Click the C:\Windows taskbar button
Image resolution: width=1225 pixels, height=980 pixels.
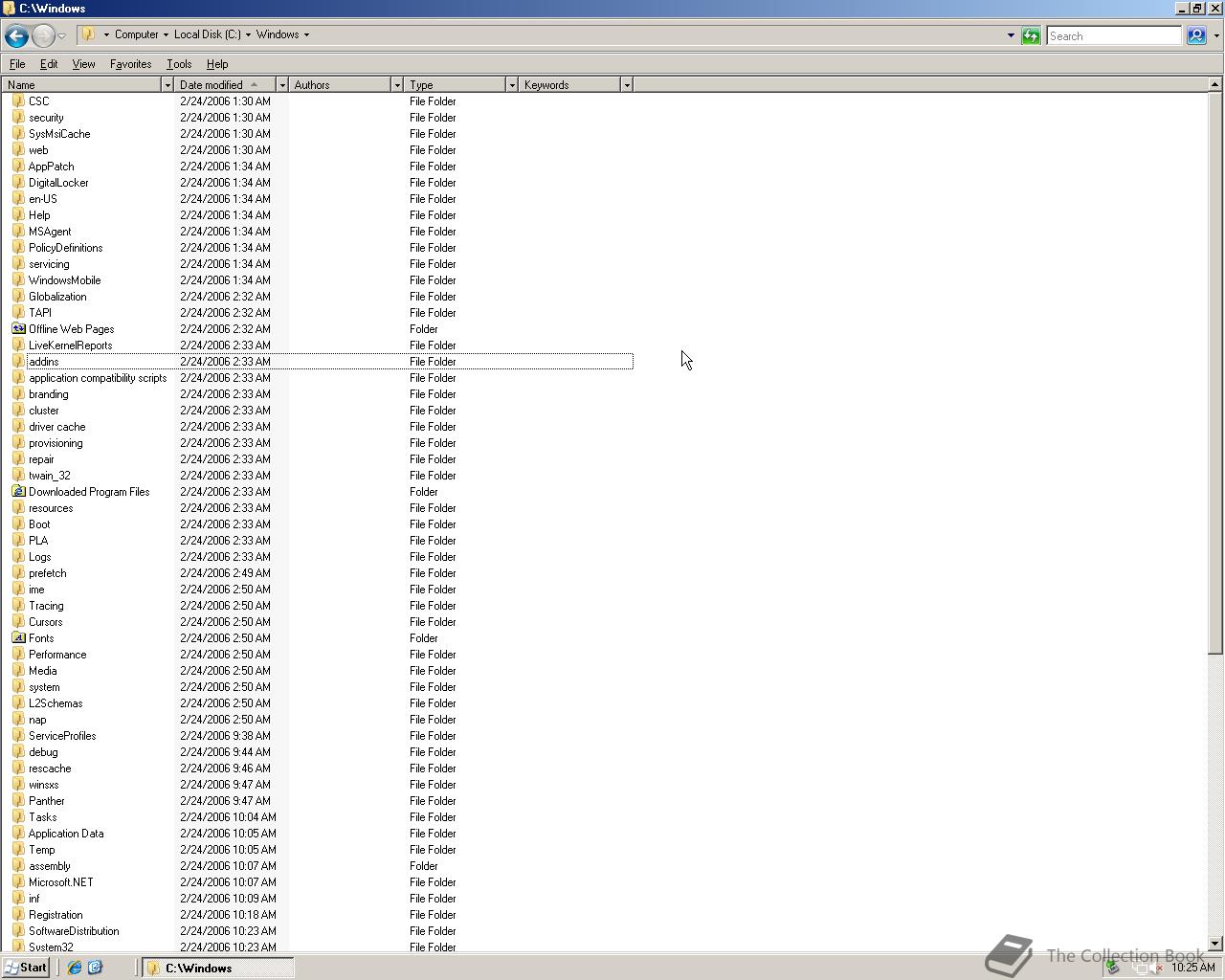218,968
